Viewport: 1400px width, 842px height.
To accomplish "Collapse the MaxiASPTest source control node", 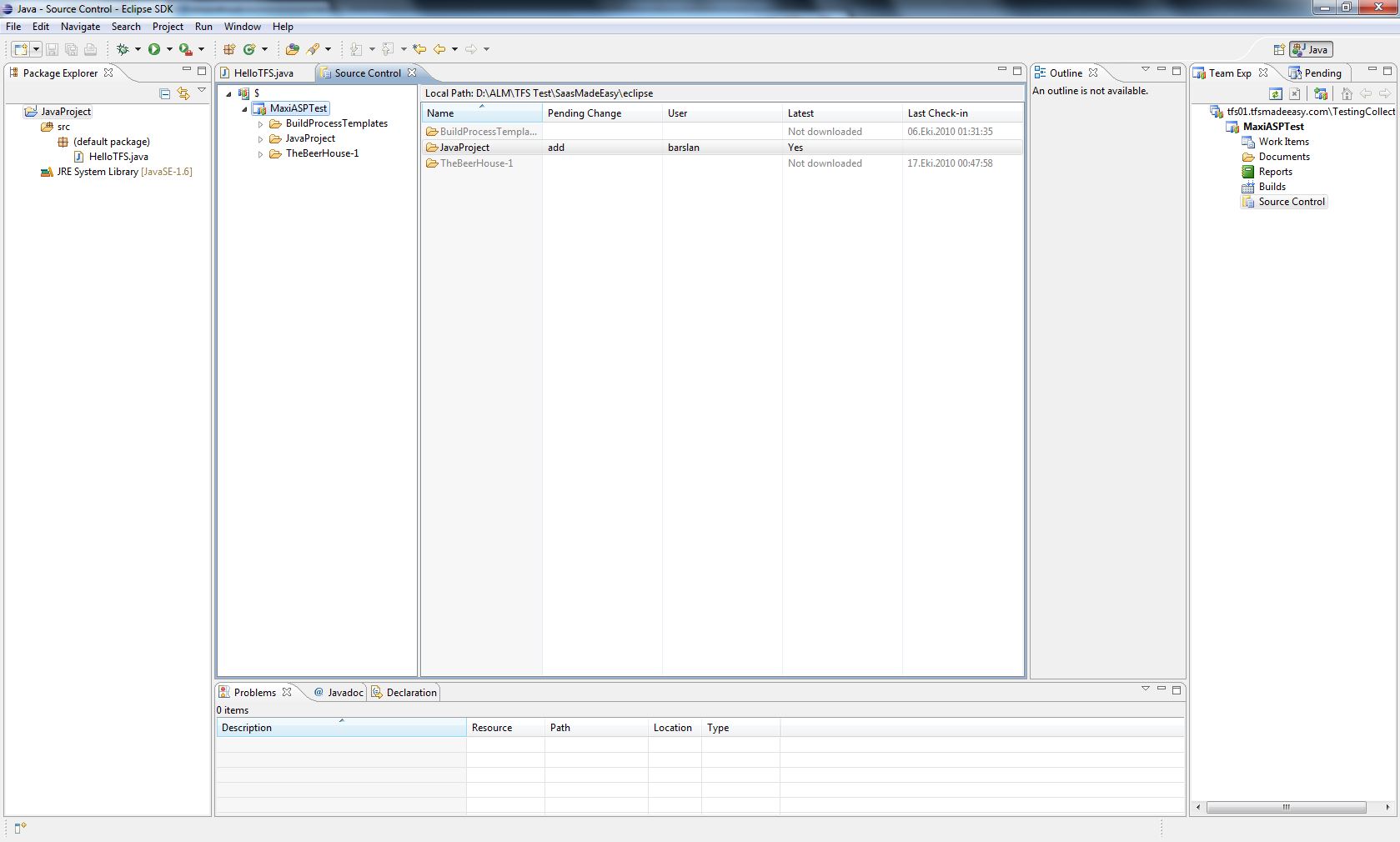I will pos(244,109).
